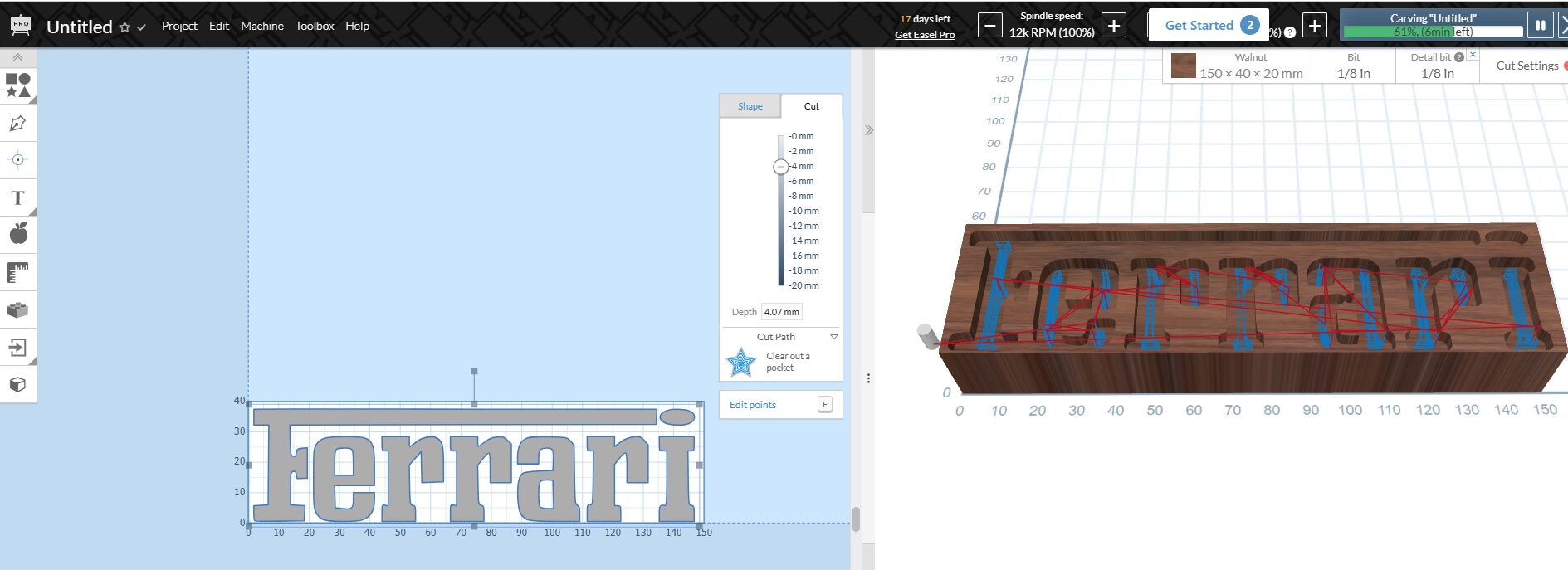Click the Depth input field

point(781,312)
